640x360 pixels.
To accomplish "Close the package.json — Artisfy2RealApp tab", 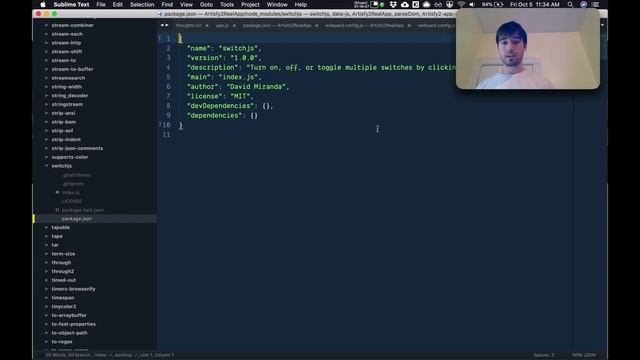I will (x=316, y=25).
